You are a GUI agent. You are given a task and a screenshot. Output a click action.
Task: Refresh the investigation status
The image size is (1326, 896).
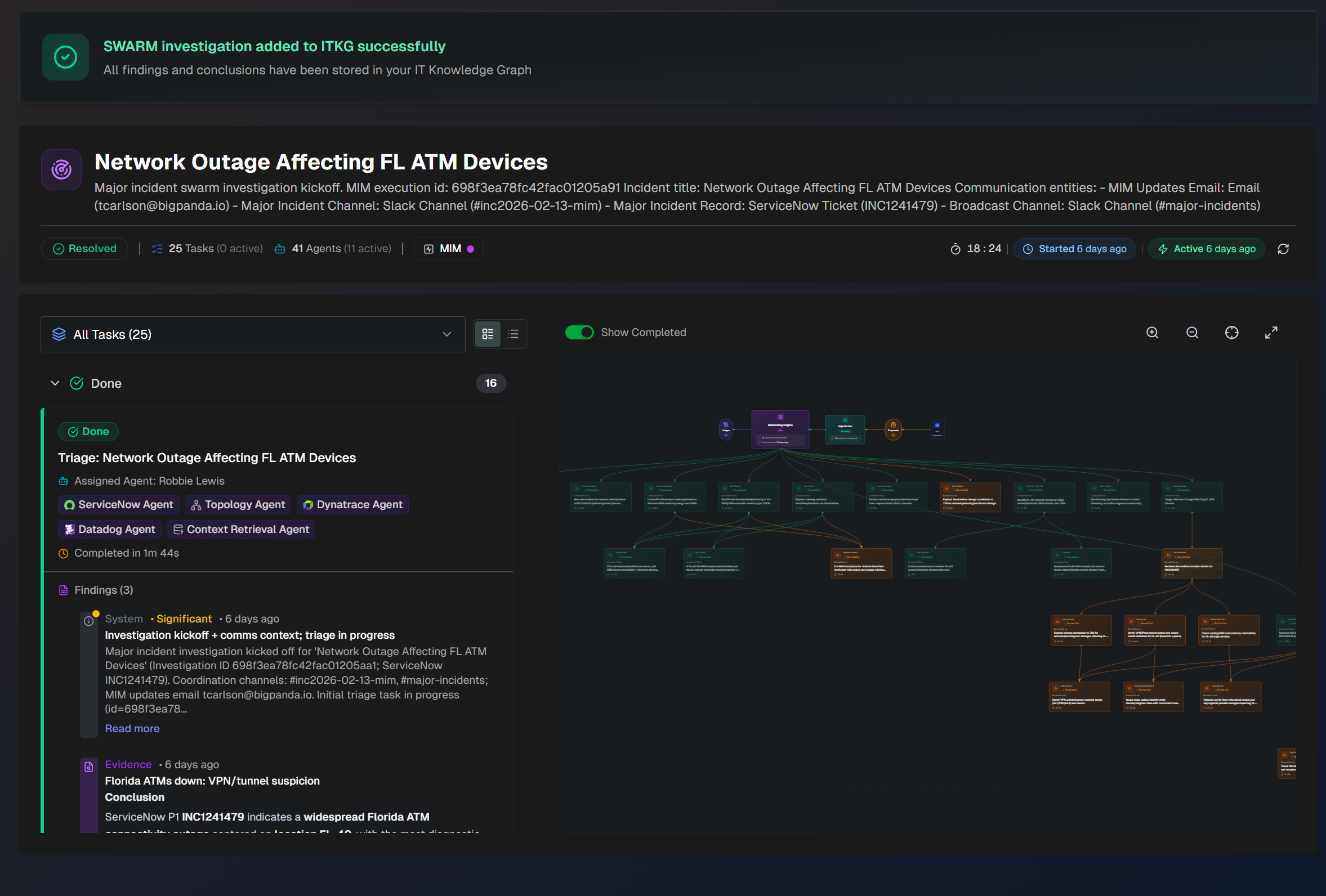click(1283, 249)
